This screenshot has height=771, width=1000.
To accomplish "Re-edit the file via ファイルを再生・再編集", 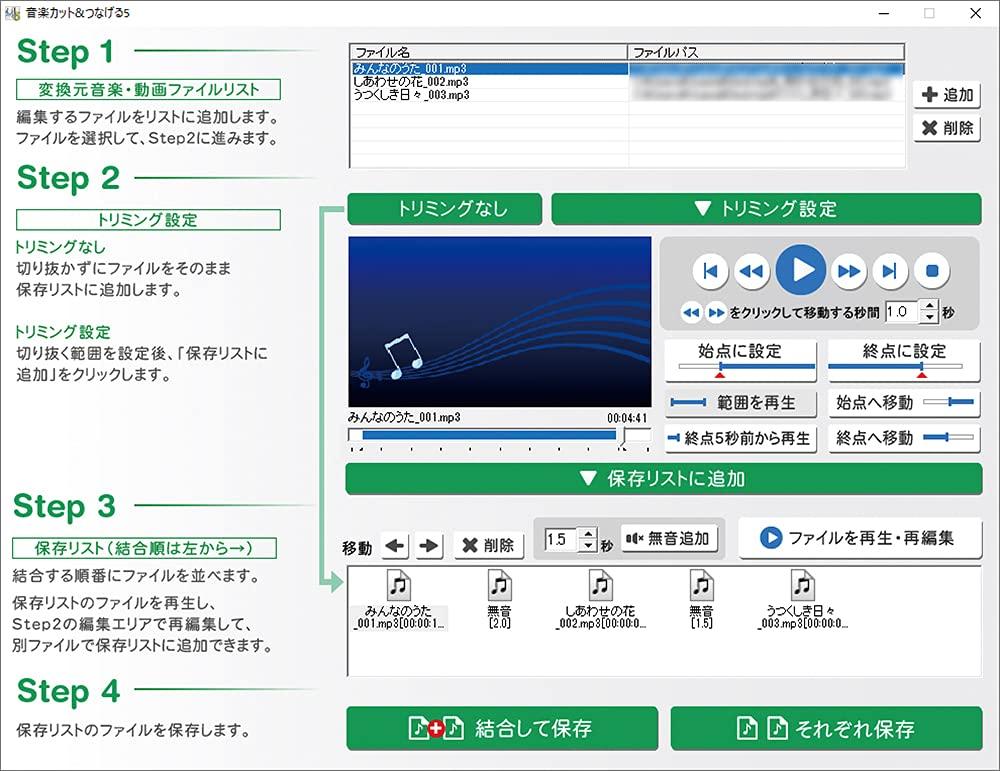I will pos(858,538).
